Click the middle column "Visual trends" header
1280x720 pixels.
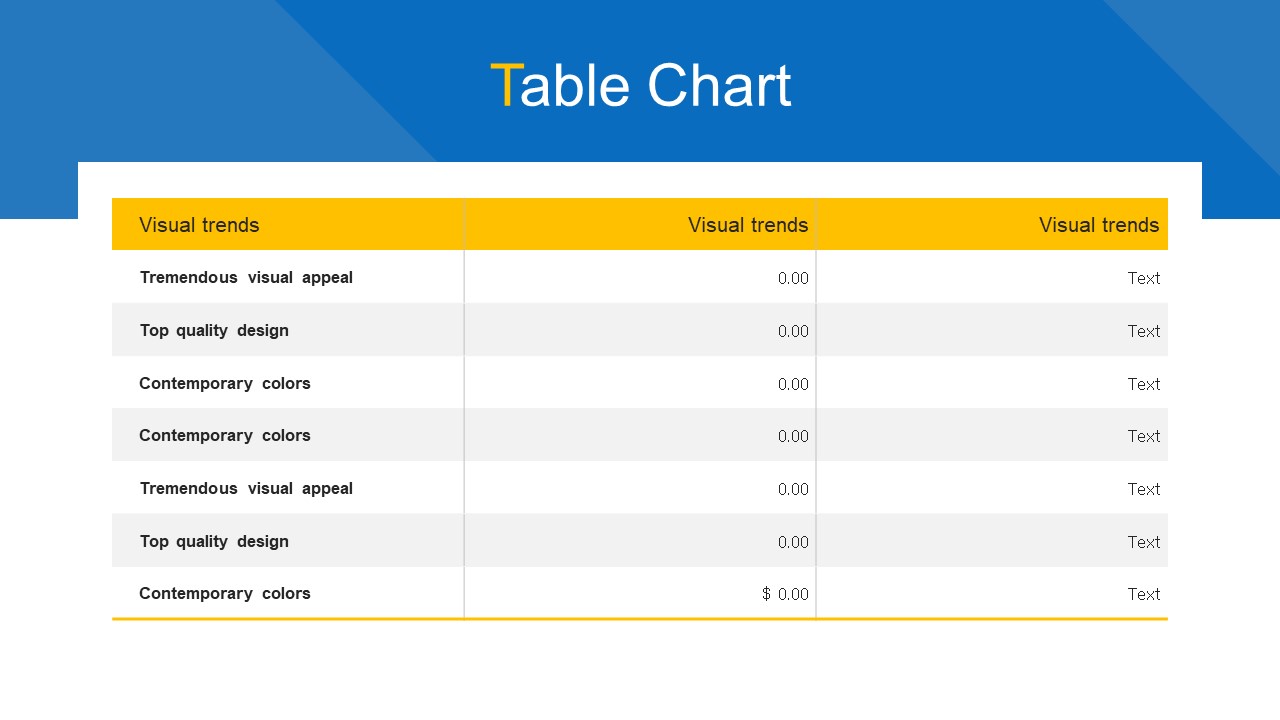(747, 225)
